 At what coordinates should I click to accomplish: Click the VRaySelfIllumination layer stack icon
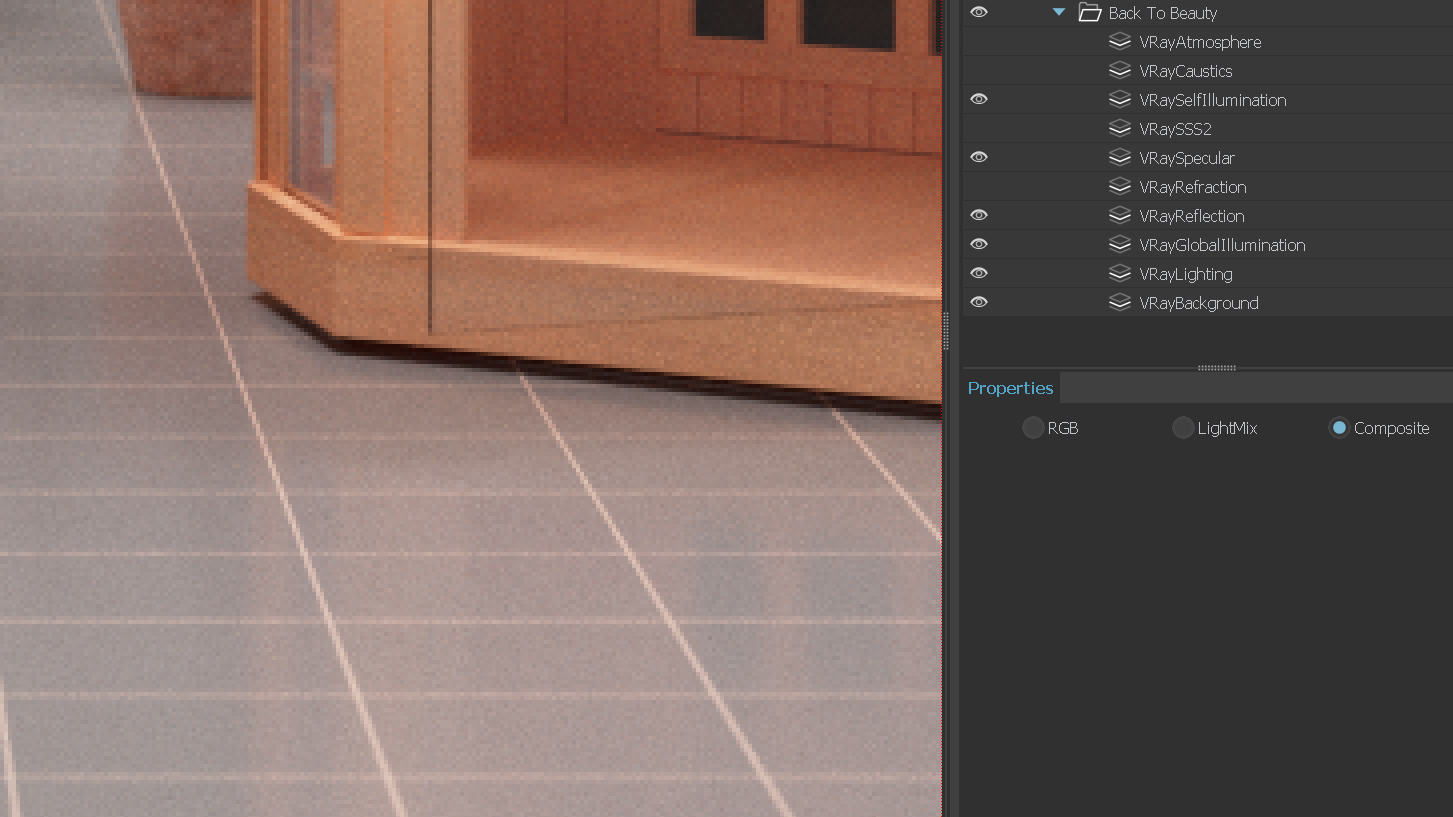point(1120,100)
